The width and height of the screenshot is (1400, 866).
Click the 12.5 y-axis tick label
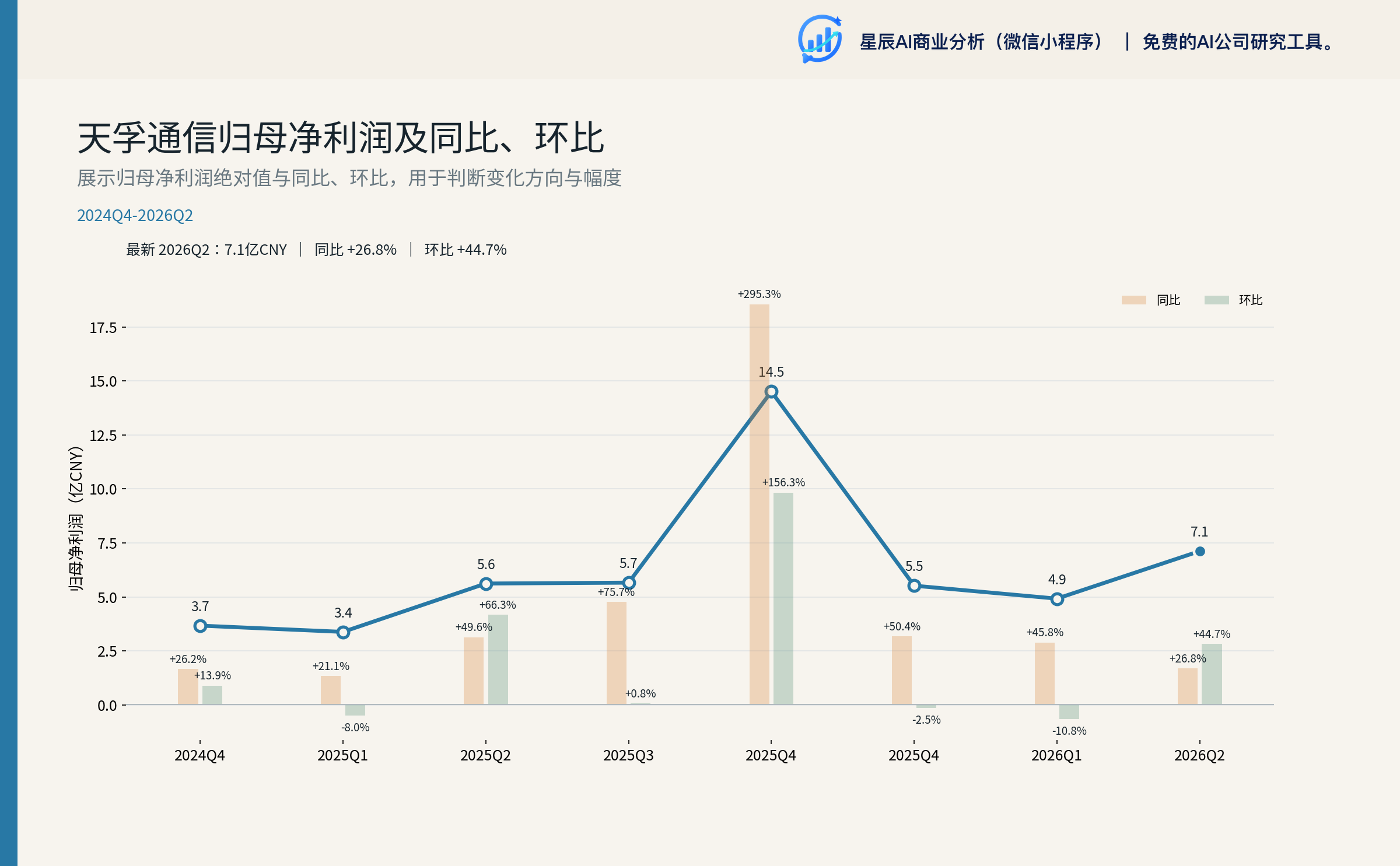pos(103,436)
